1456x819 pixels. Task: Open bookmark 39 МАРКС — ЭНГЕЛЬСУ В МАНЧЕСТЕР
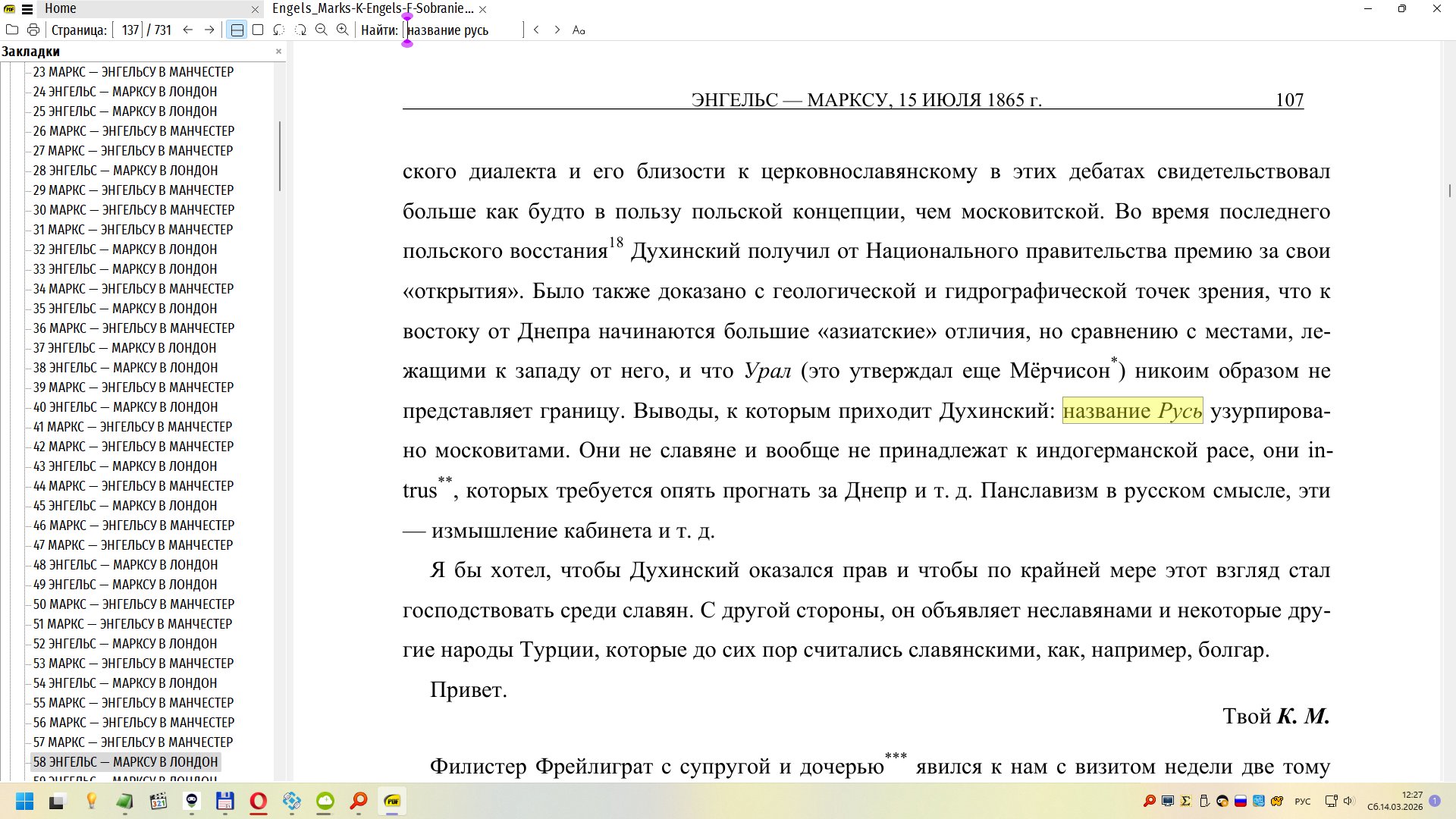pyautogui.click(x=133, y=388)
